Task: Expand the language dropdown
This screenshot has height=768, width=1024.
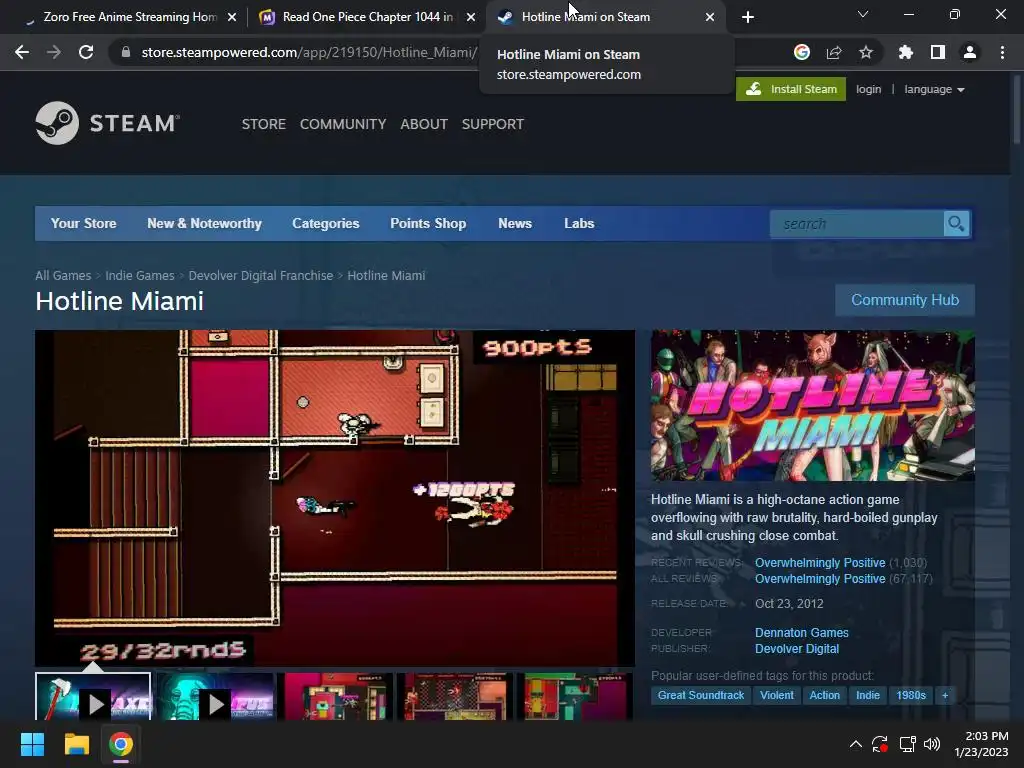Action: [934, 89]
